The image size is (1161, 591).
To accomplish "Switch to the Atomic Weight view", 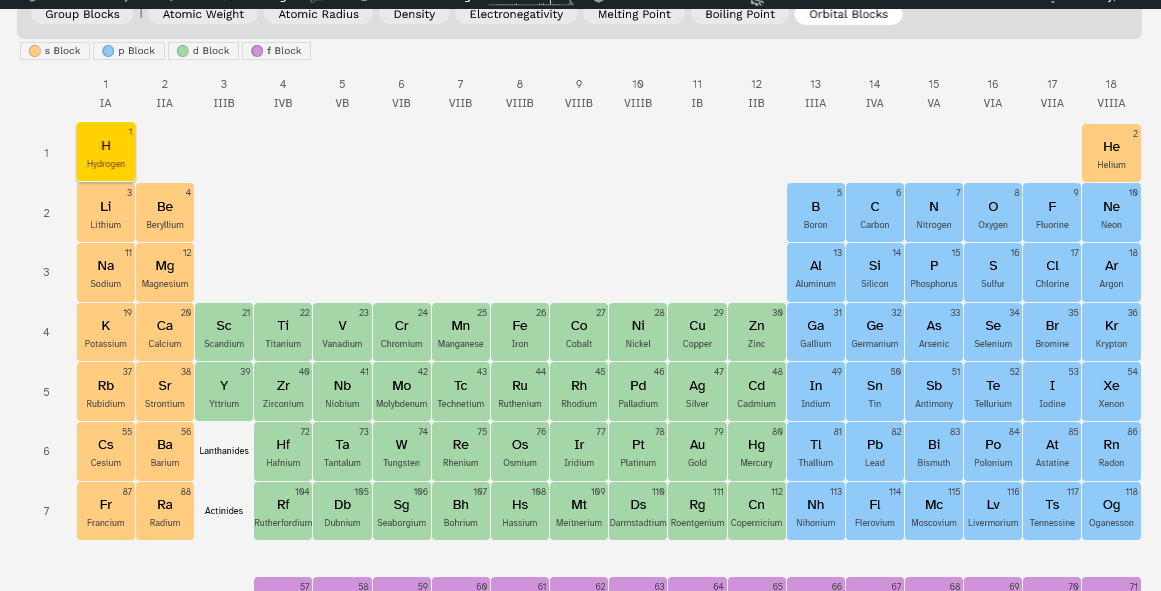I will pyautogui.click(x=204, y=14).
